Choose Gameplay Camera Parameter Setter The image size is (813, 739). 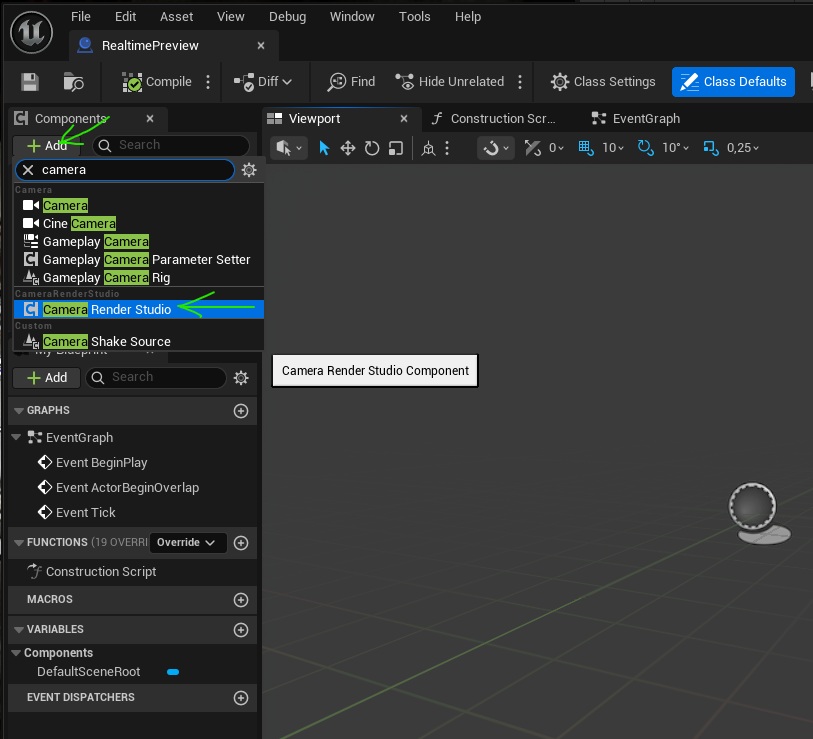(139, 259)
